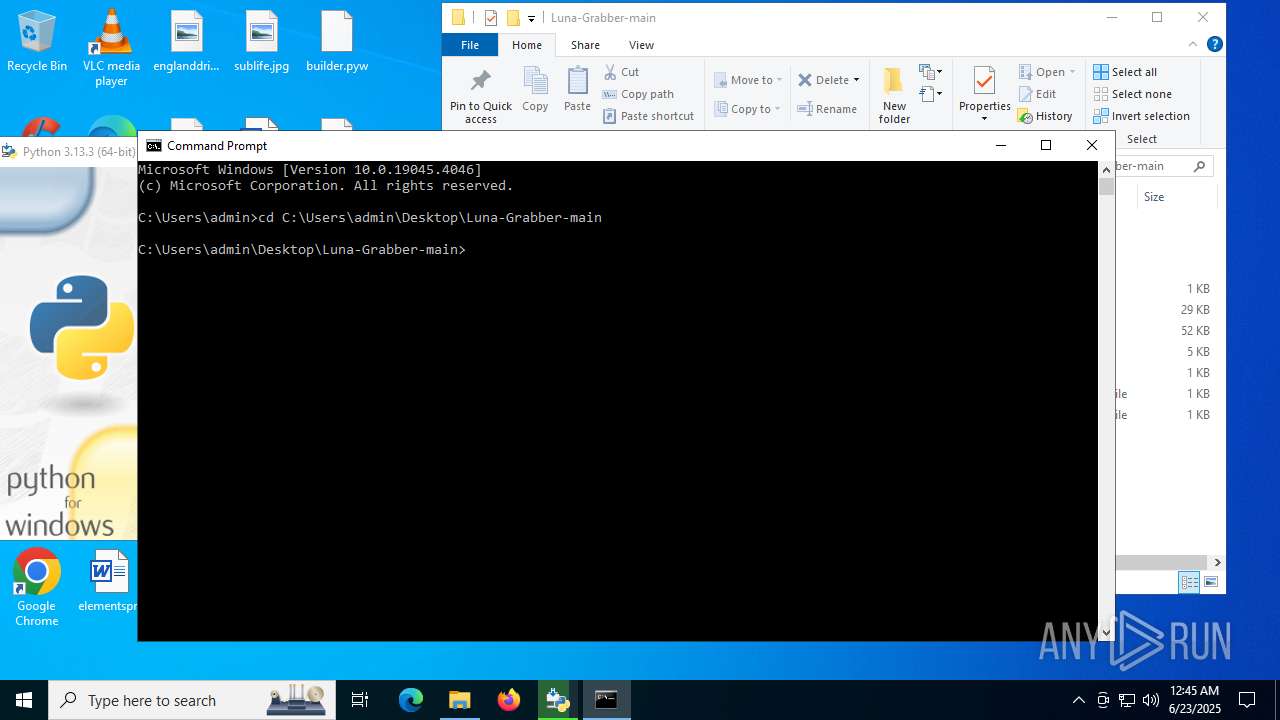The width and height of the screenshot is (1280, 720).
Task: Click Command Prompt scrollbar down arrow
Action: pos(1106,632)
